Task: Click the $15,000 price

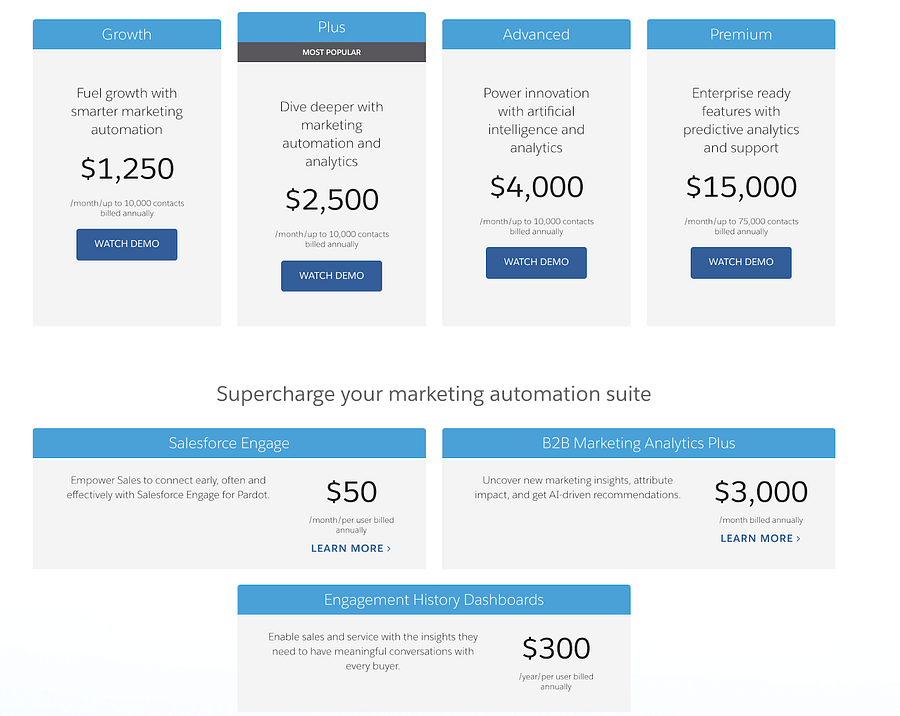Action: 742,187
